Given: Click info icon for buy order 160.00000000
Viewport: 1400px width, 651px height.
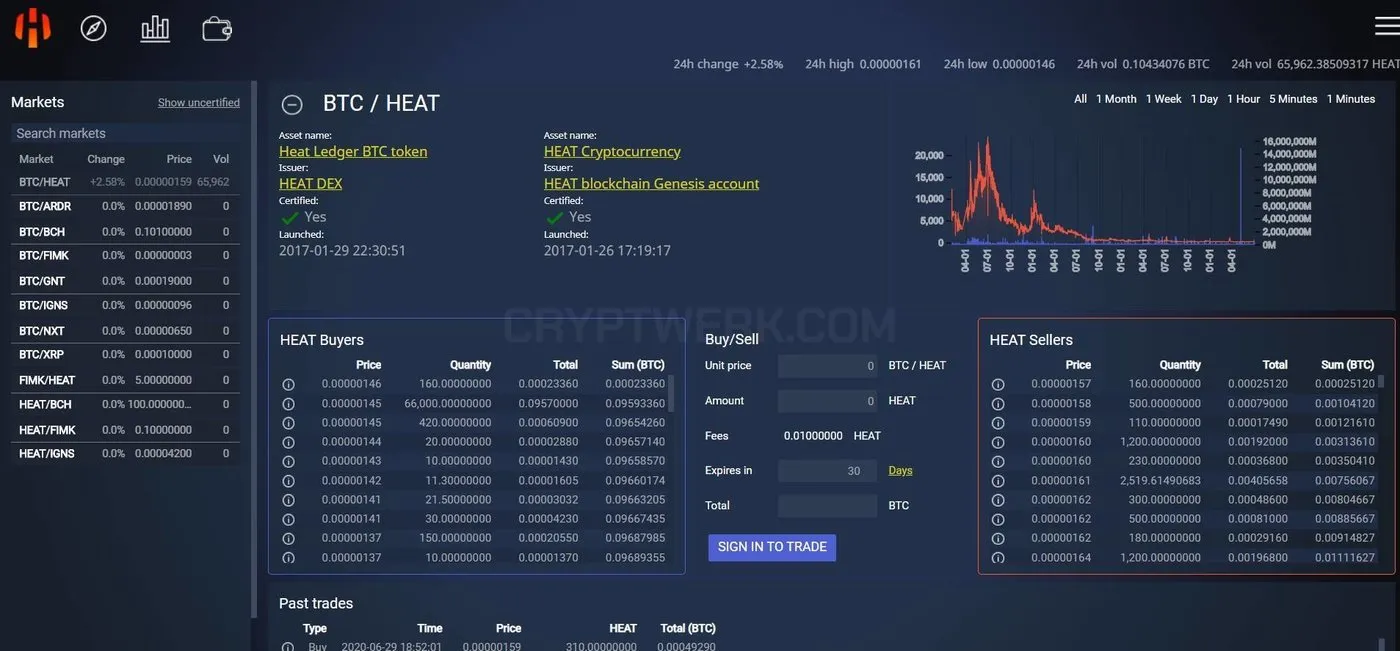Looking at the screenshot, I should [x=288, y=384].
